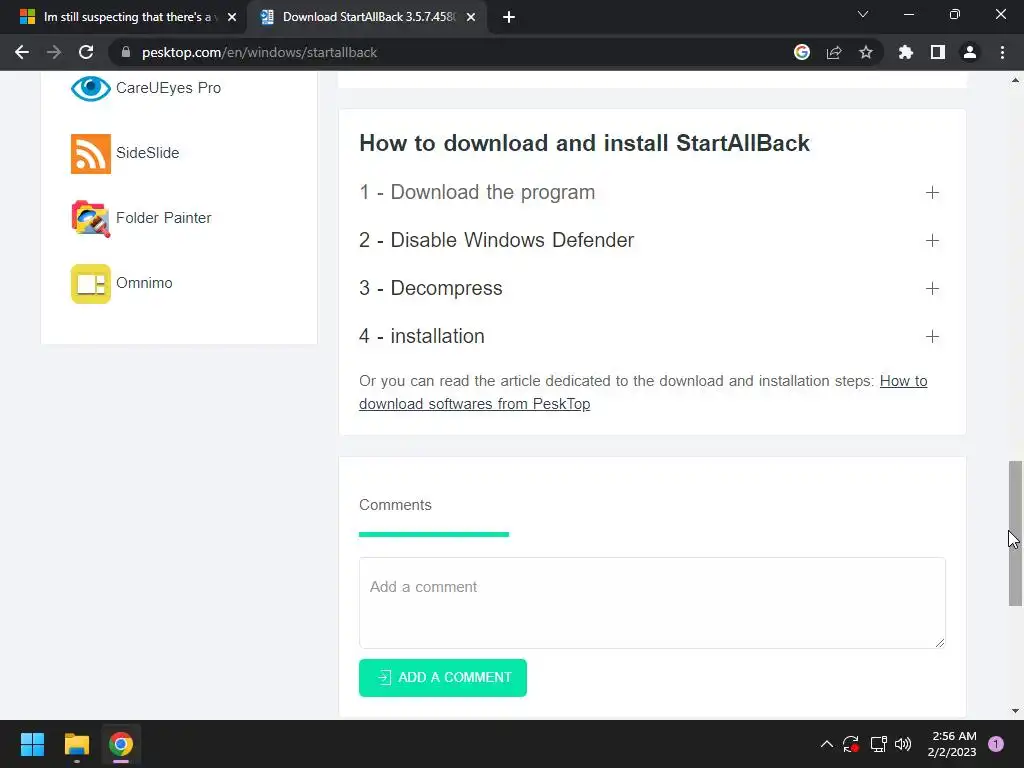
Task: Open How to download softwares from PeskTop link
Action: pyautogui.click(x=475, y=404)
